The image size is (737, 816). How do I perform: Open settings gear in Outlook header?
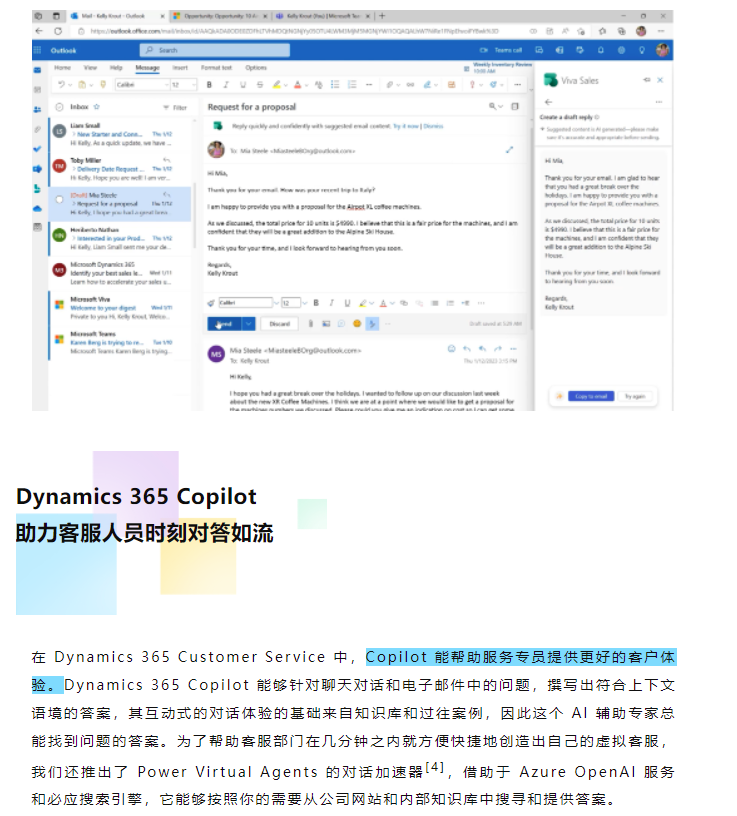(x=621, y=50)
